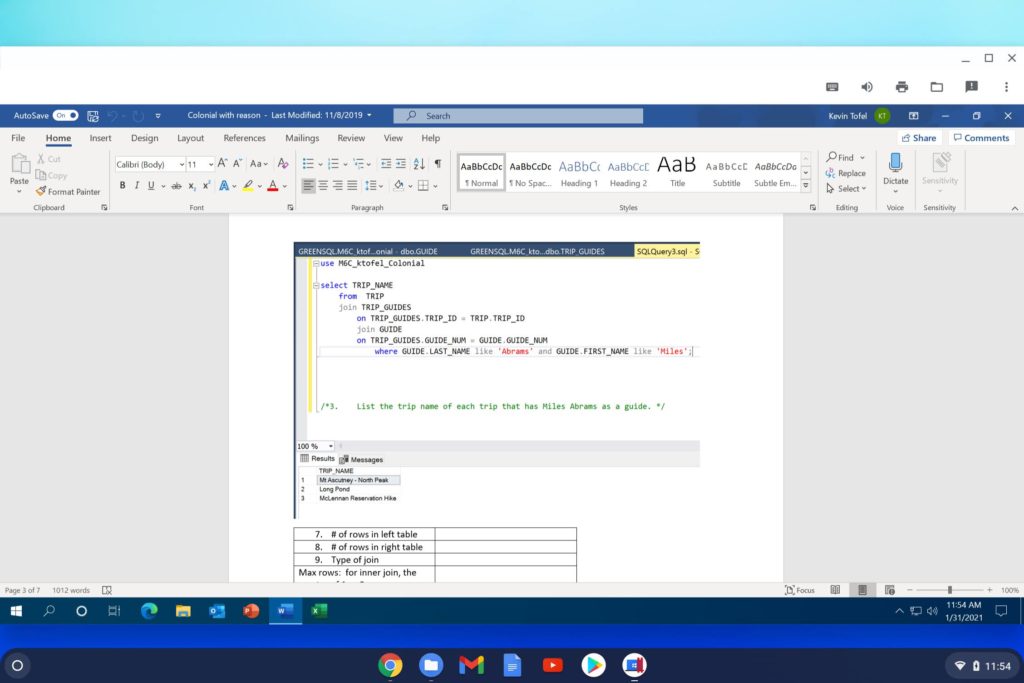Align text left
The height and width of the screenshot is (683, 1024).
pos(308,186)
